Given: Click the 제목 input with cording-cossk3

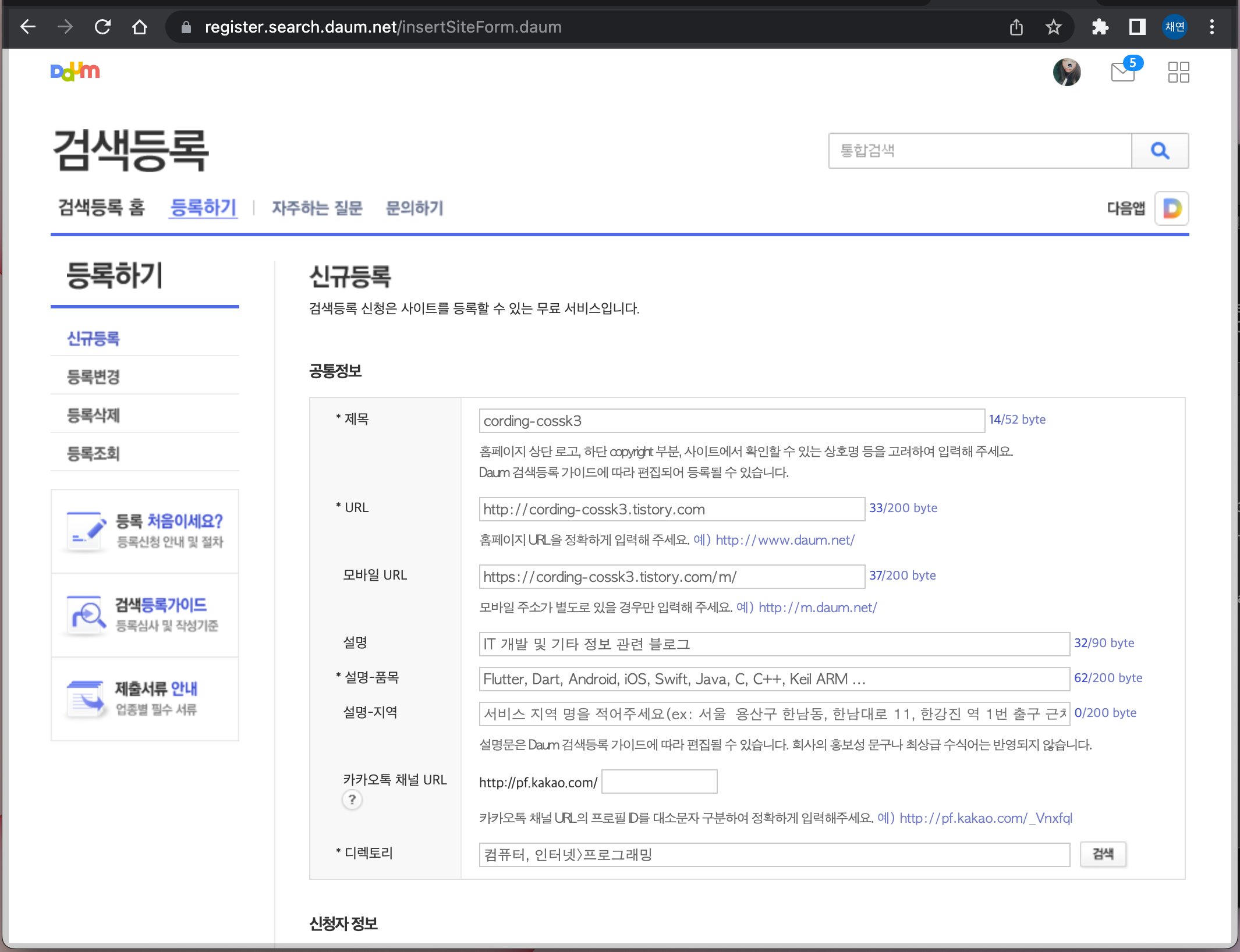Looking at the screenshot, I should coord(732,421).
